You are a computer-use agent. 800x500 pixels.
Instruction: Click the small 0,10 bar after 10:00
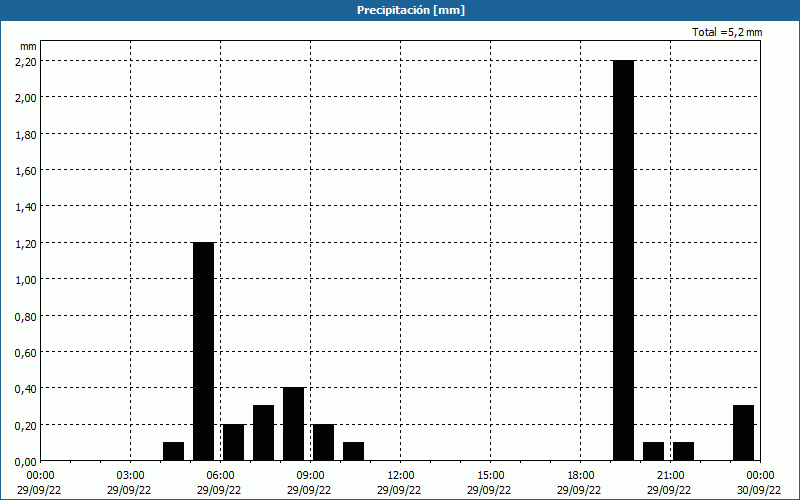354,451
